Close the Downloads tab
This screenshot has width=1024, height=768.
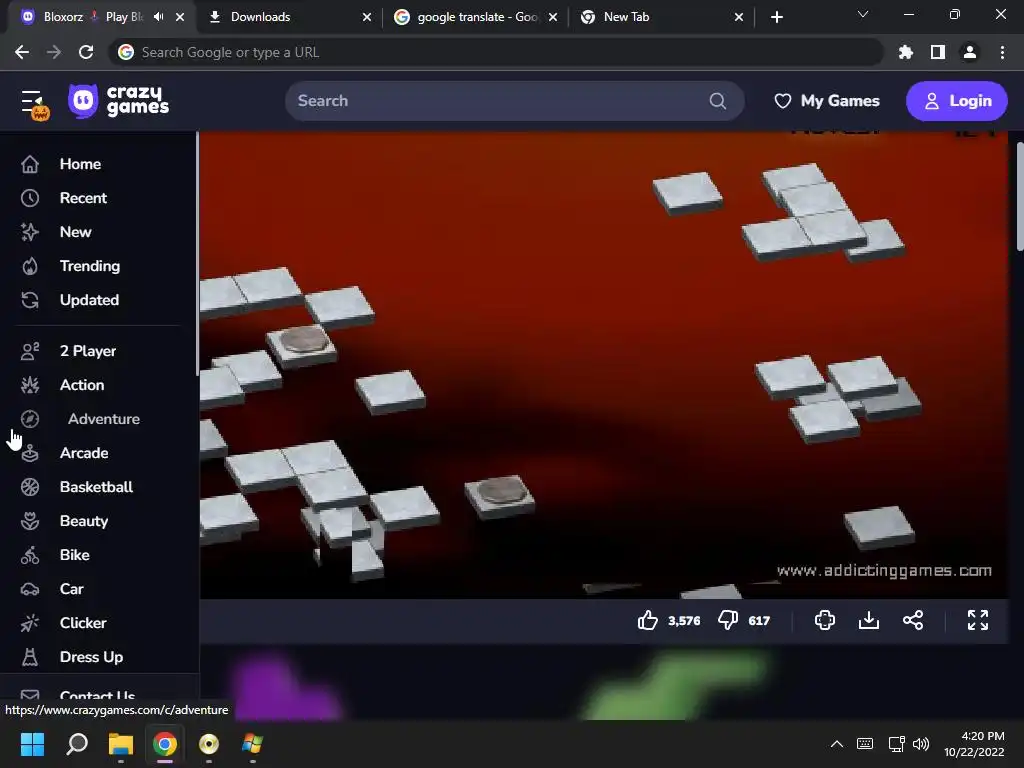[367, 17]
